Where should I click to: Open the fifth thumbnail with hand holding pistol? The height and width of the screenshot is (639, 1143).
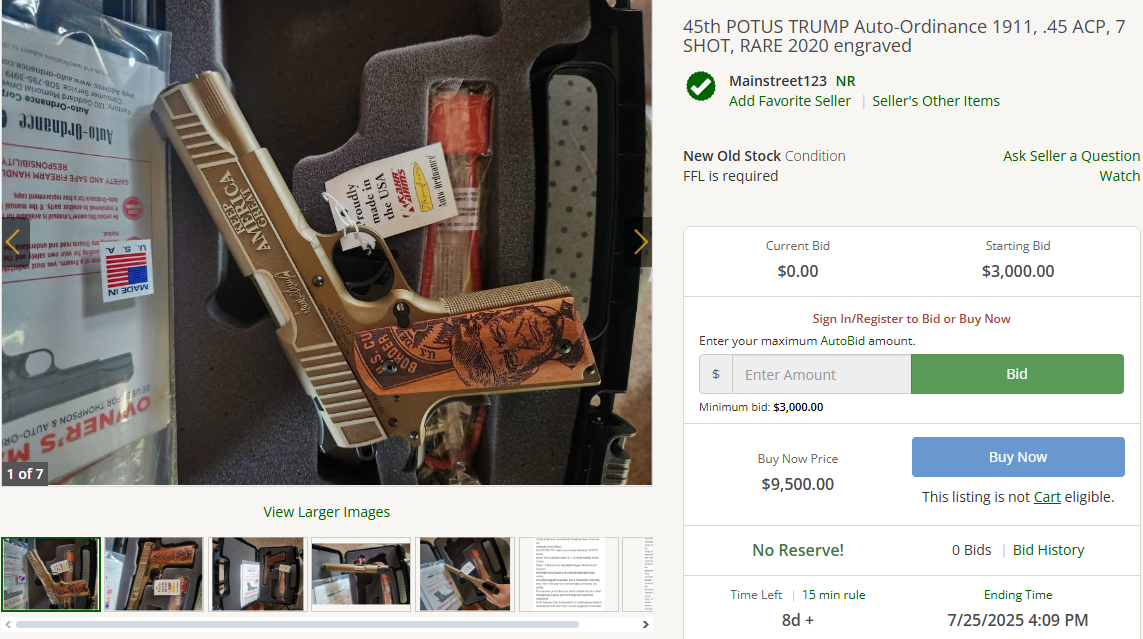tap(465, 574)
